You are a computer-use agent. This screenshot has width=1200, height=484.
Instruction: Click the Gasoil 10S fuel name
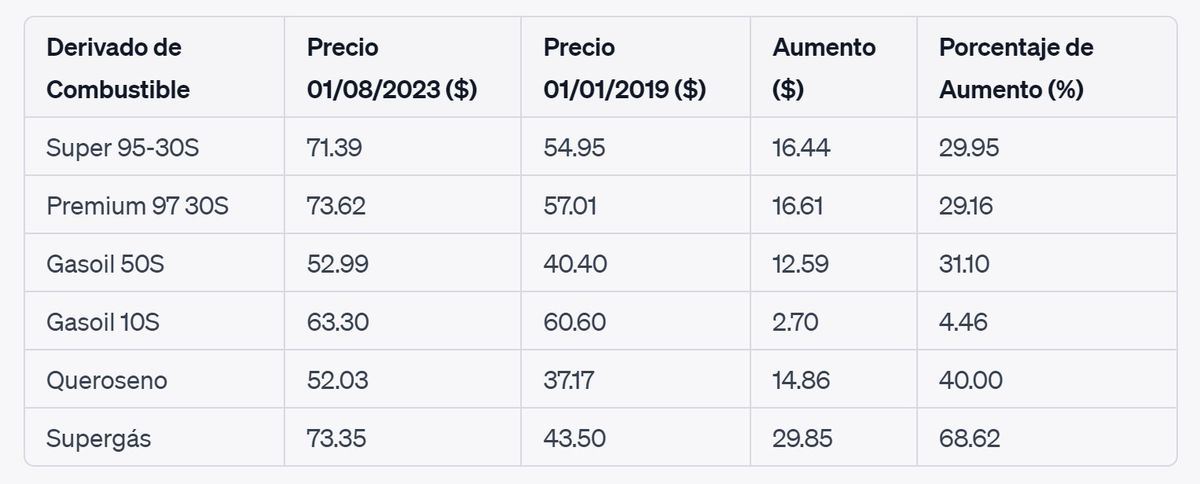tap(103, 322)
